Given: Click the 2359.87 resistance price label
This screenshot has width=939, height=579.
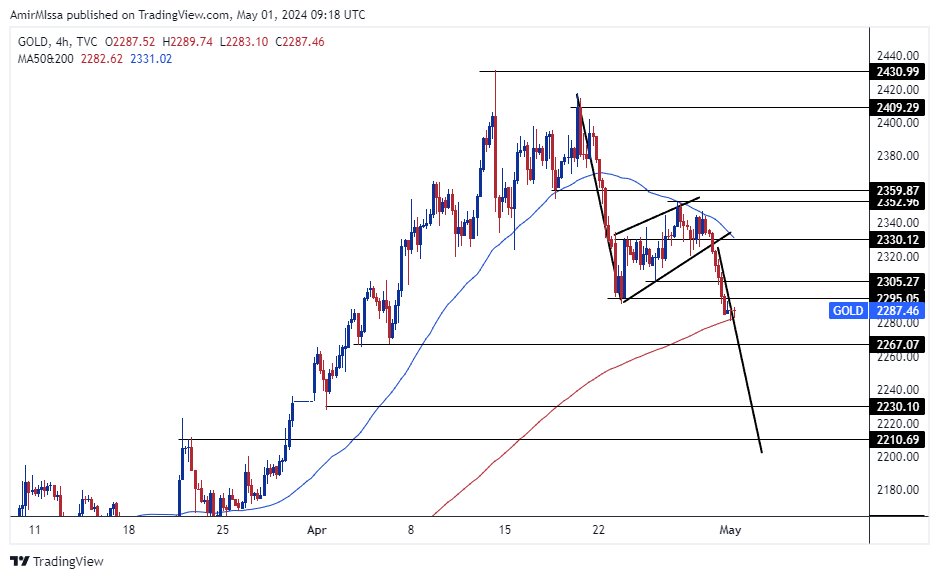Looking at the screenshot, I should [895, 189].
